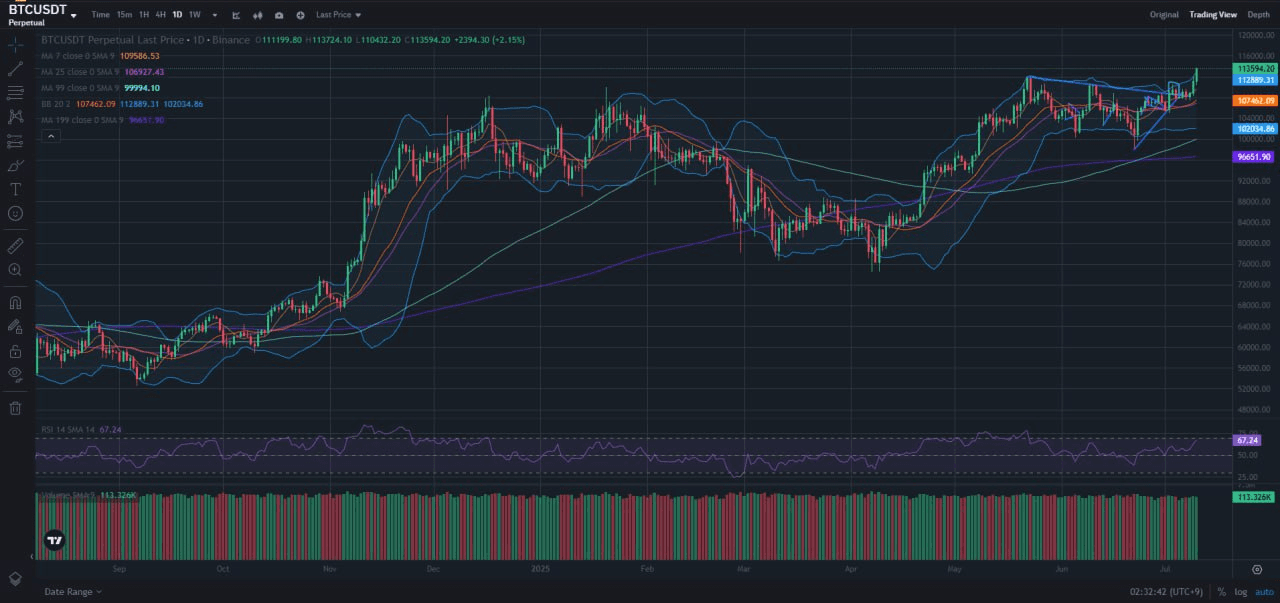1280x603 pixels.
Task: Toggle lock all drawings
Action: 15,351
